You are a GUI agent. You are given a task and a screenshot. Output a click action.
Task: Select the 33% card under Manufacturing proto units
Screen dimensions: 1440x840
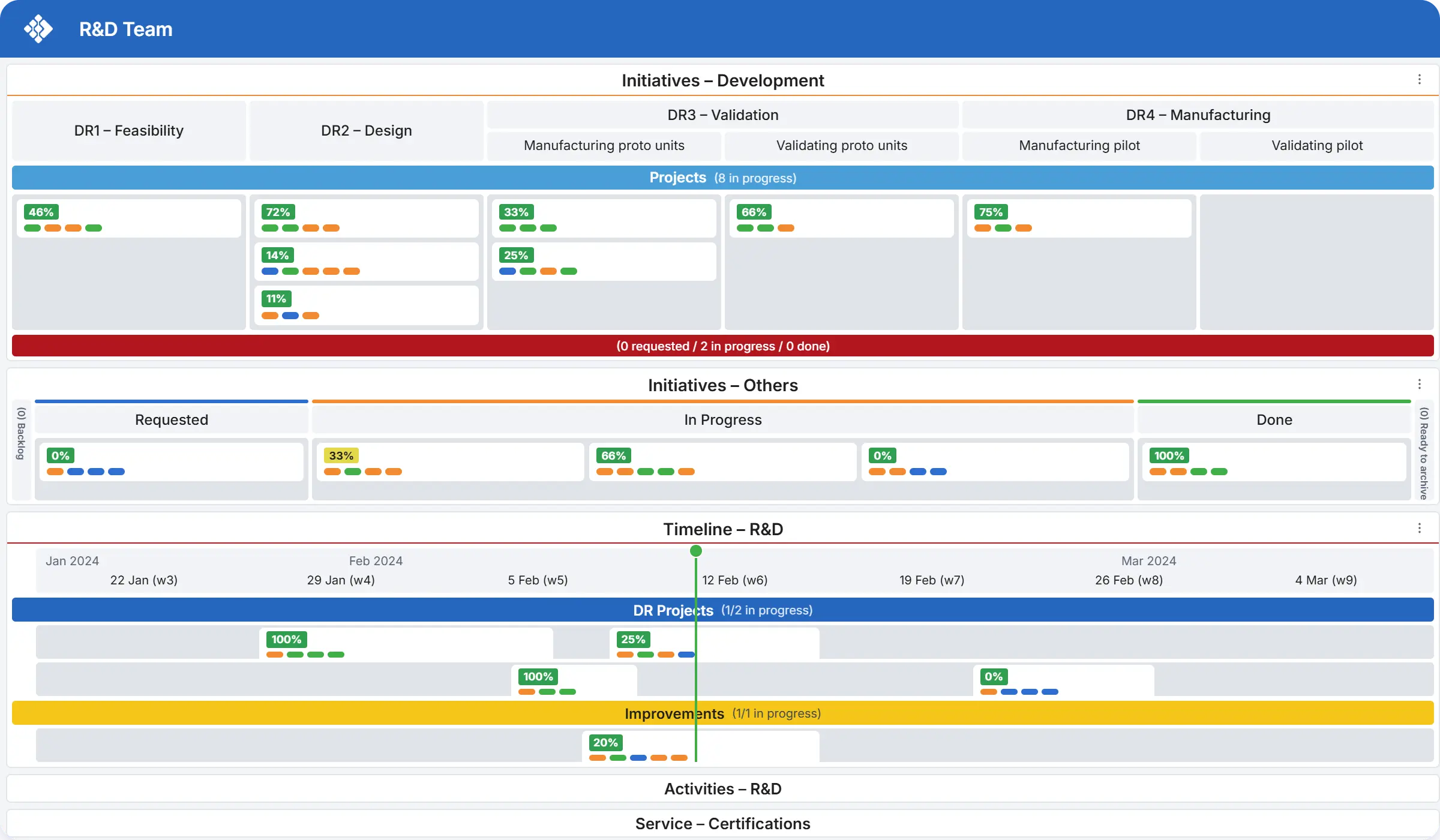point(604,218)
